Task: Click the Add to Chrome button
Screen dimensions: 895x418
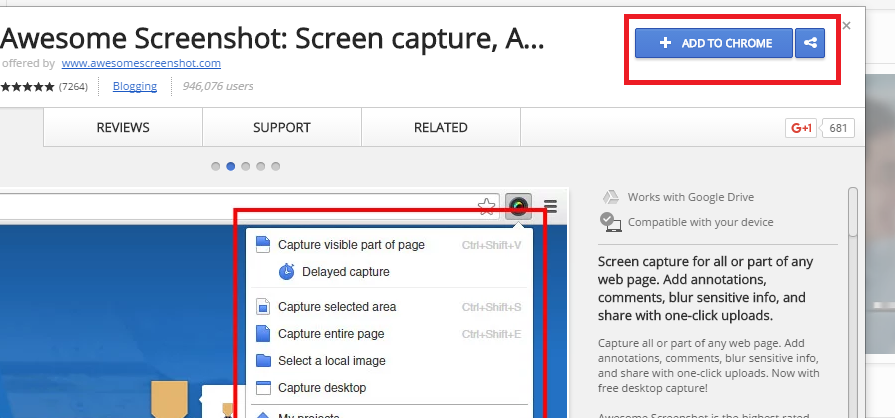Action: pos(713,43)
